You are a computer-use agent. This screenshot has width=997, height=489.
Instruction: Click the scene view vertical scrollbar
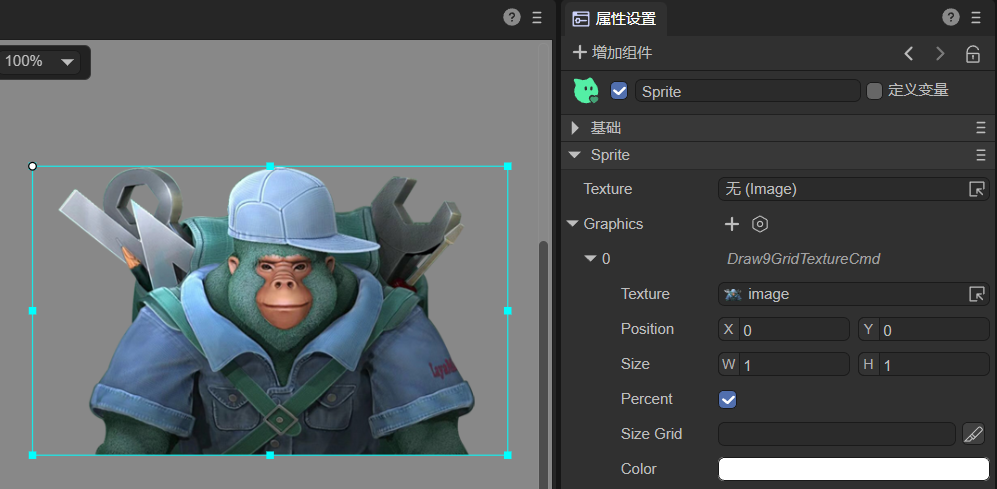pos(544,366)
